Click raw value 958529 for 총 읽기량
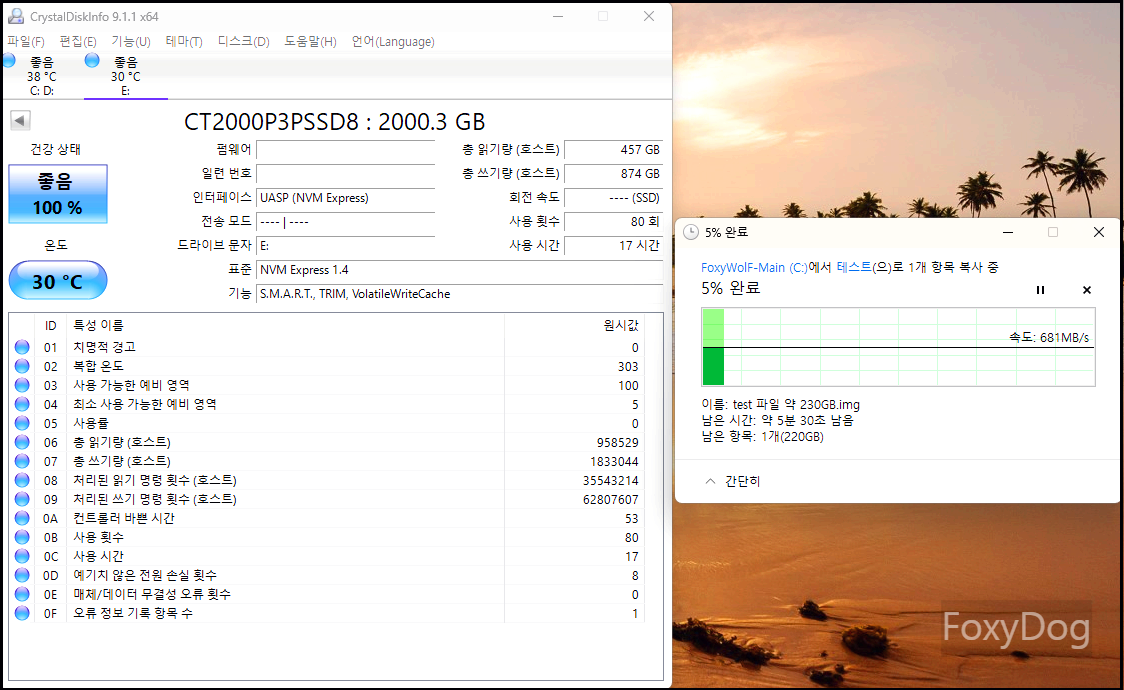This screenshot has width=1124, height=690. (x=617, y=442)
